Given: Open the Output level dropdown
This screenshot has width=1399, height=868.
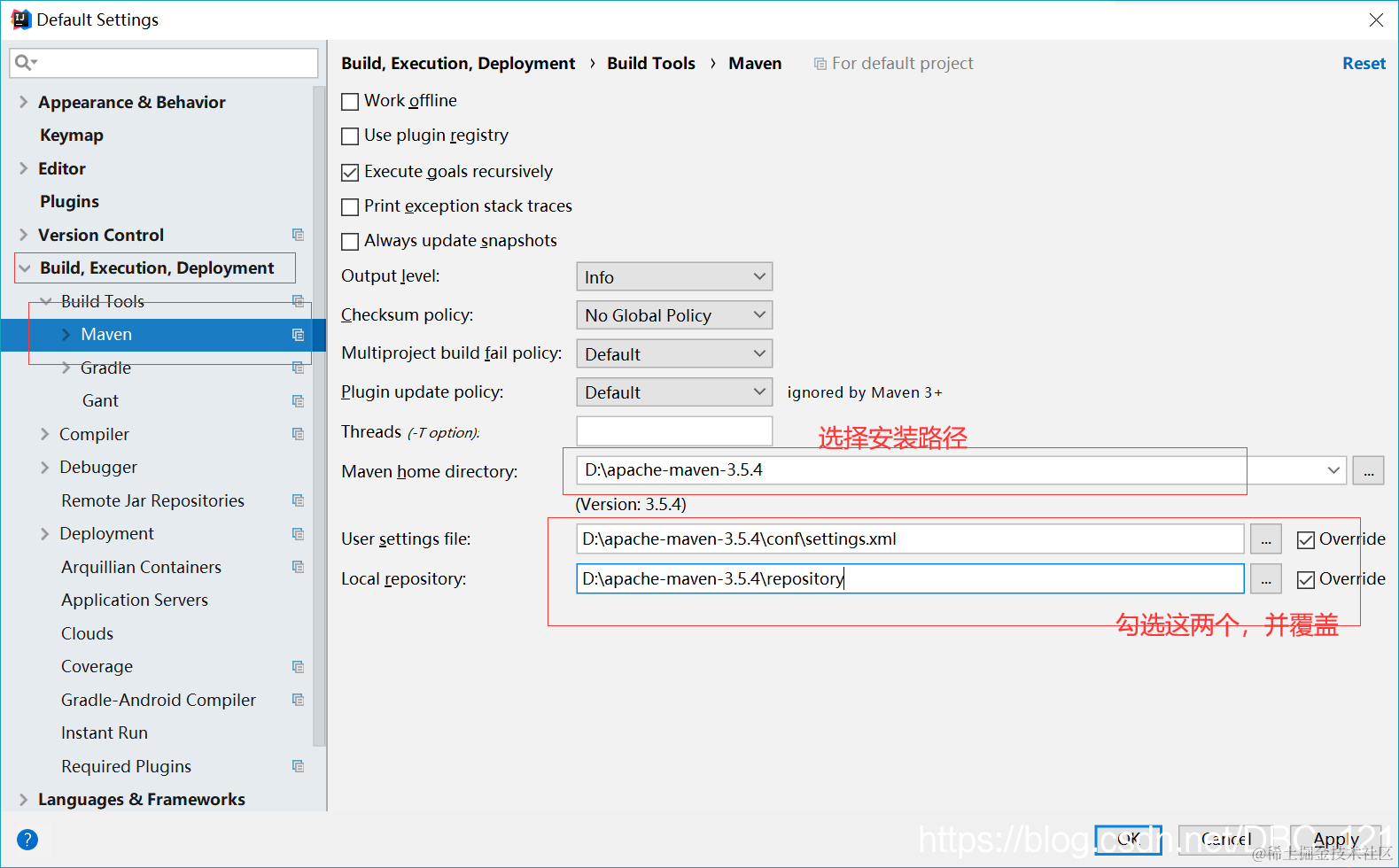Looking at the screenshot, I should 674,276.
